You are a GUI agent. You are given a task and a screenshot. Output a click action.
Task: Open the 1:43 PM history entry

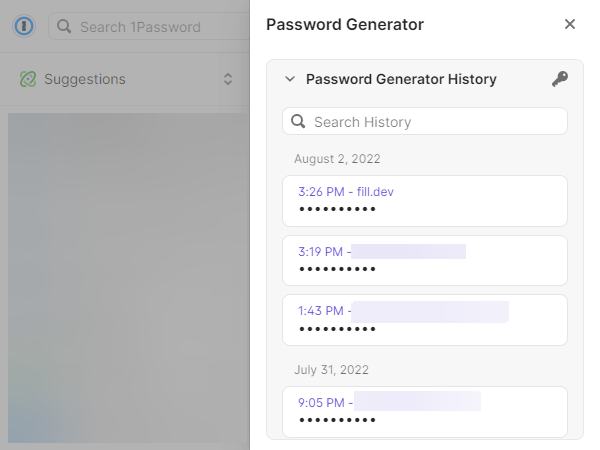tap(425, 320)
